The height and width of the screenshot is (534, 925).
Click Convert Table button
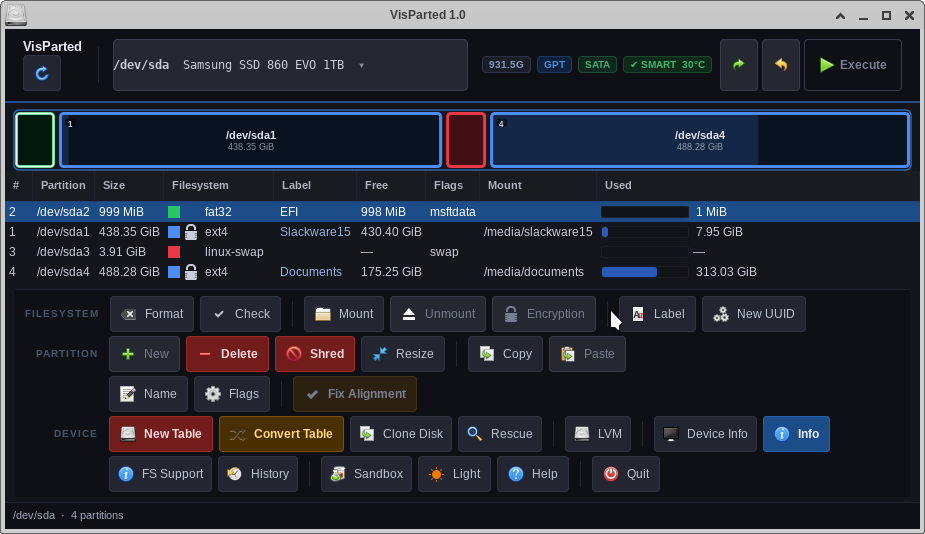pyautogui.click(x=281, y=434)
